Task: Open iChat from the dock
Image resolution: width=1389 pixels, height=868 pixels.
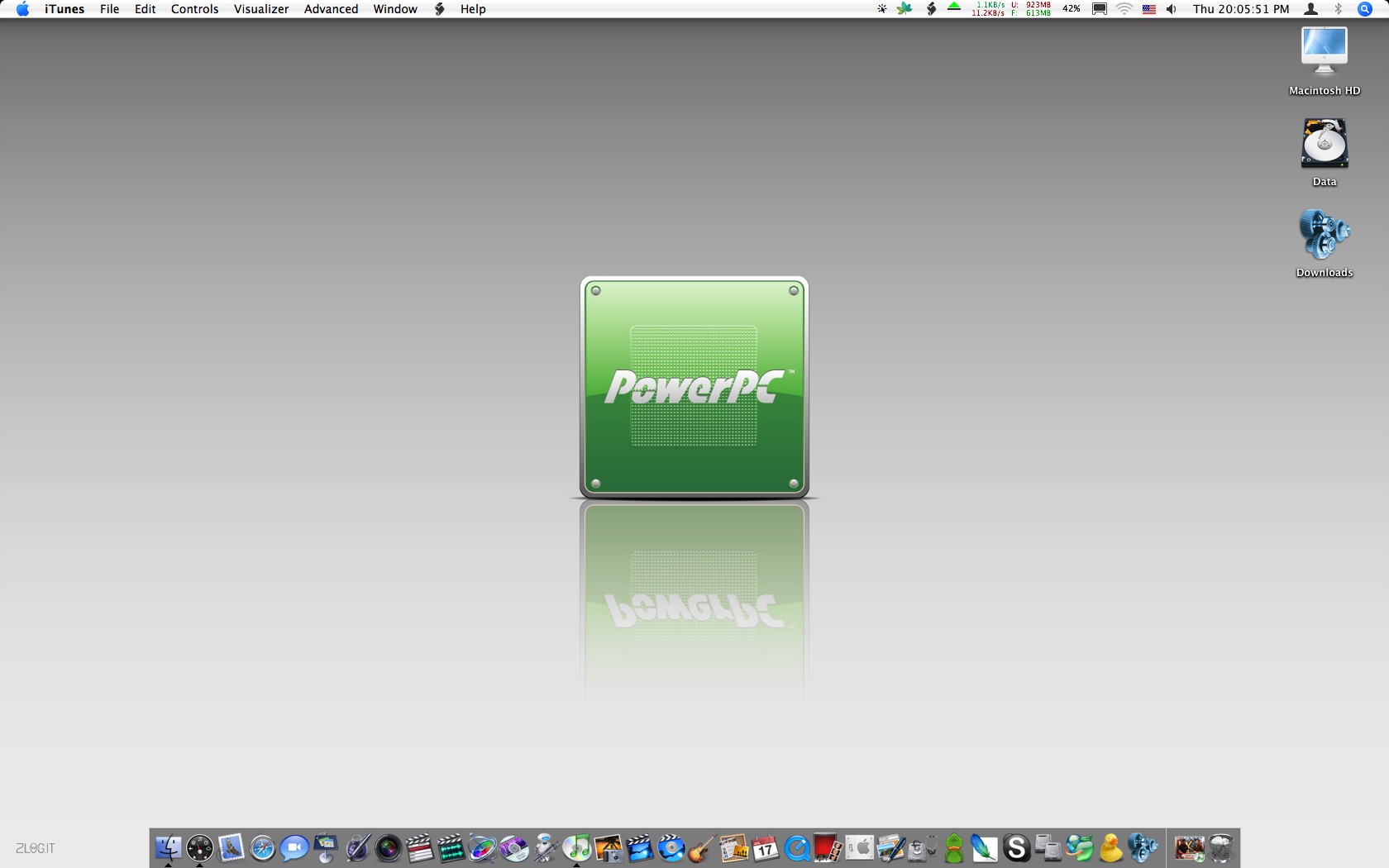Action: (x=294, y=848)
